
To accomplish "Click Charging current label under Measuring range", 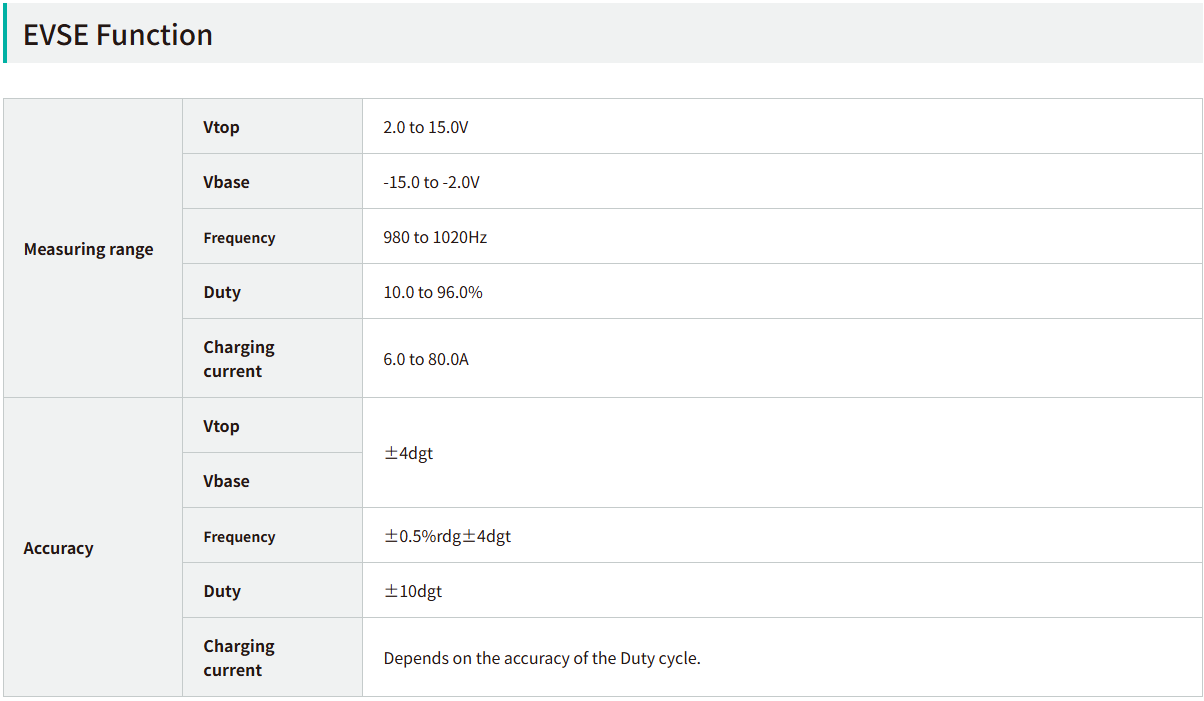I will pyautogui.click(x=239, y=359).
